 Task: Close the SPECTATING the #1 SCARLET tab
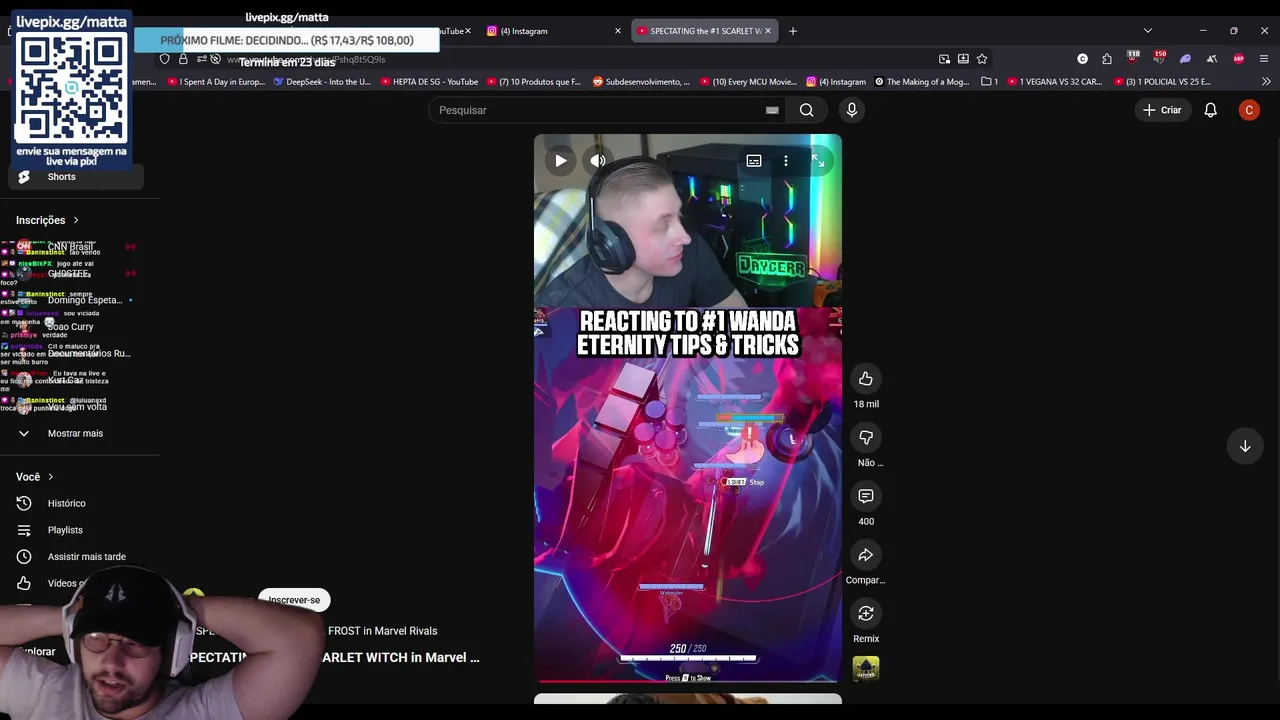tap(768, 31)
